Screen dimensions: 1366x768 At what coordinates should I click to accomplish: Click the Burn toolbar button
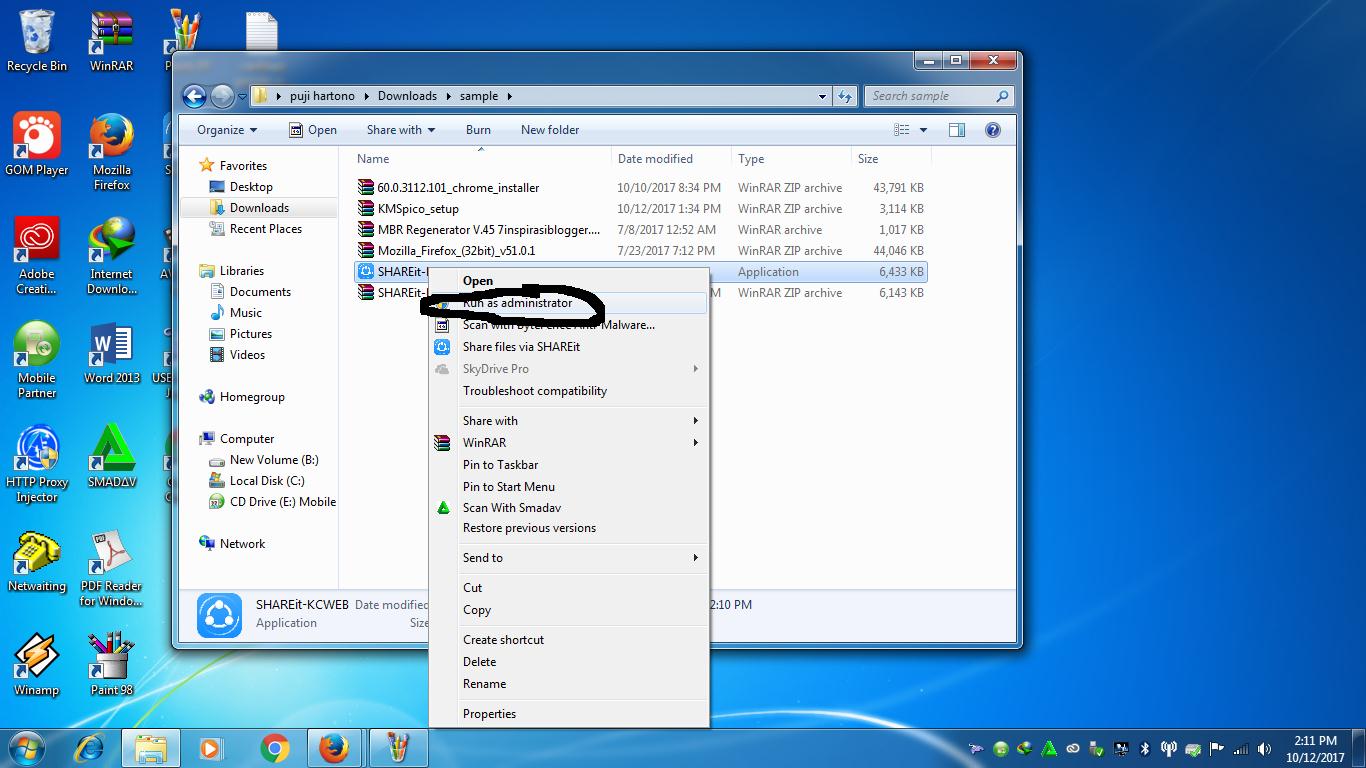pyautogui.click(x=478, y=130)
